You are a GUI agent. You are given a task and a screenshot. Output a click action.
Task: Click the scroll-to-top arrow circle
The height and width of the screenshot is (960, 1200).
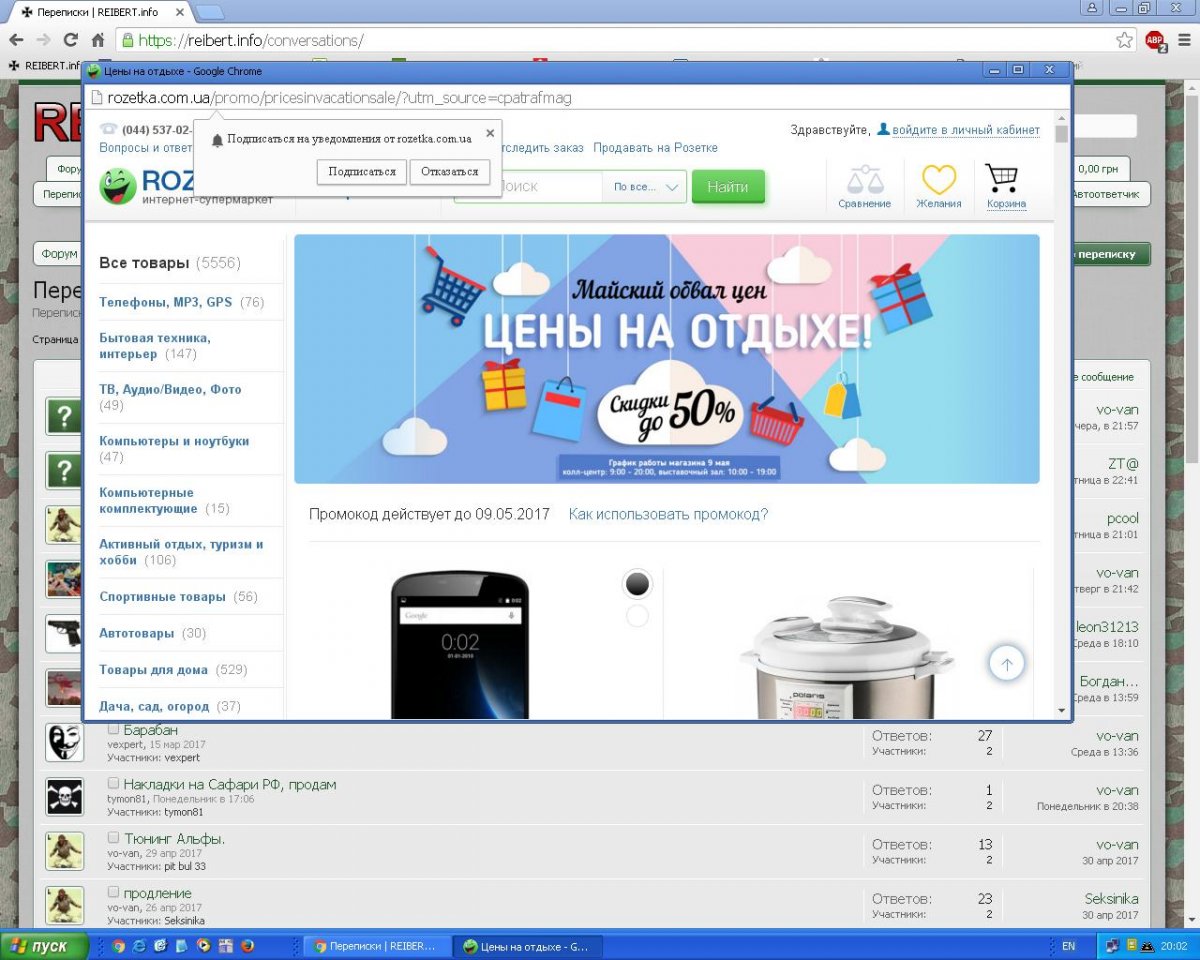click(x=1007, y=663)
